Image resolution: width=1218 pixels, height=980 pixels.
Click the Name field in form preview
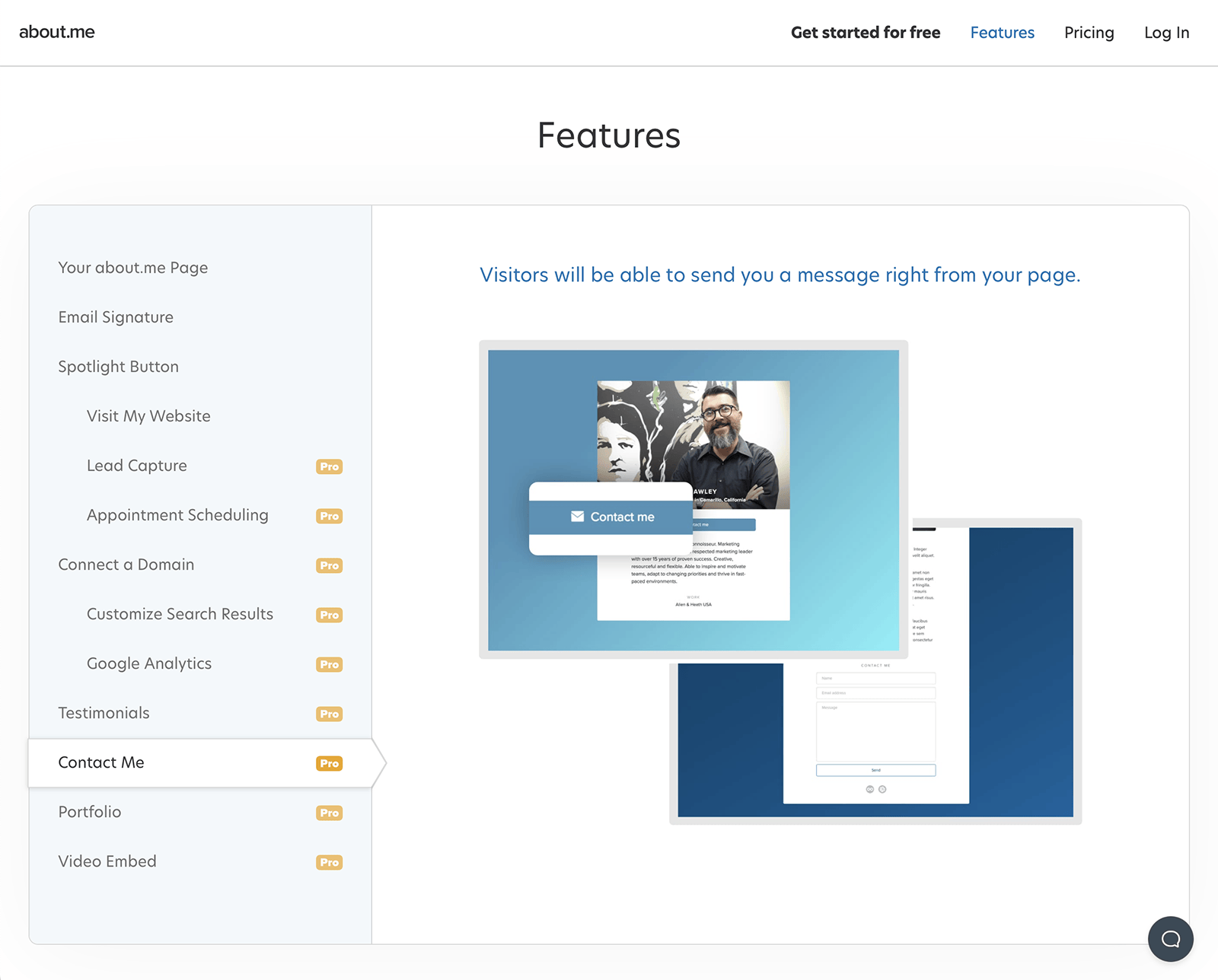(875, 678)
